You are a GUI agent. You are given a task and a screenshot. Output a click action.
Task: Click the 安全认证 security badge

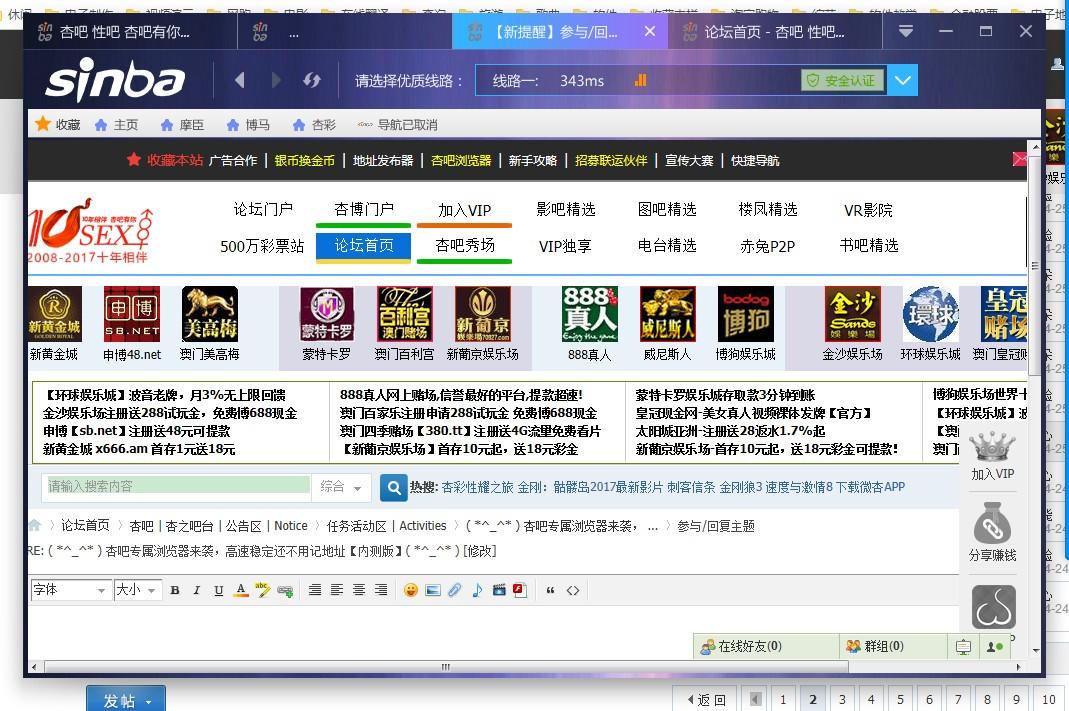coord(843,80)
